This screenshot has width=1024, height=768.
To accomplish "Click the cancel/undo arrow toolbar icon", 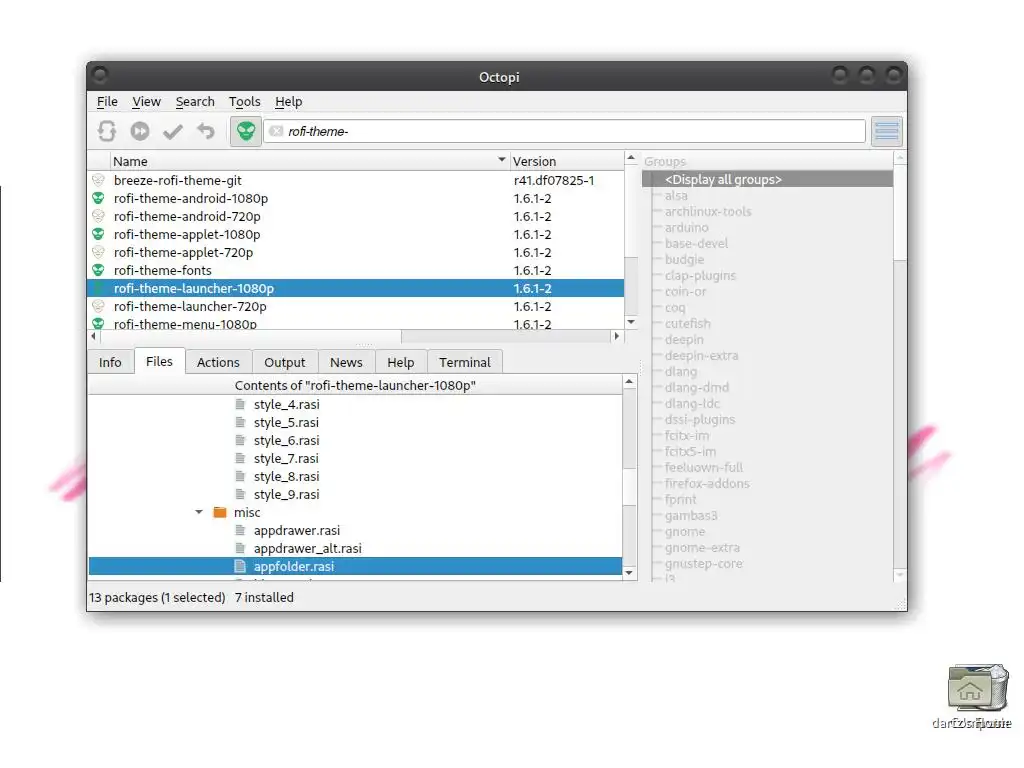I will (x=206, y=131).
